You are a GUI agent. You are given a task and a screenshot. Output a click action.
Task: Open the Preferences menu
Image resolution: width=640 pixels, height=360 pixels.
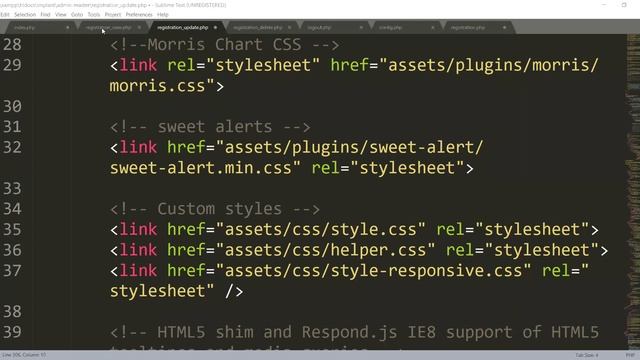[x=139, y=15]
